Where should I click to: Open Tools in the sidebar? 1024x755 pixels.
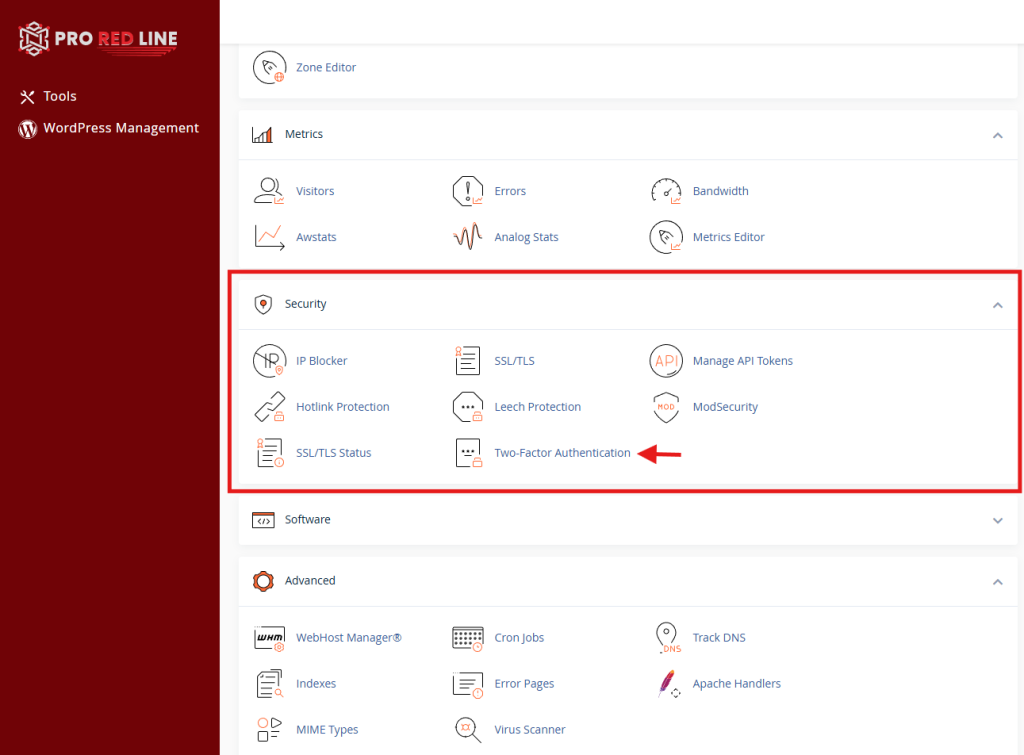pyautogui.click(x=59, y=96)
